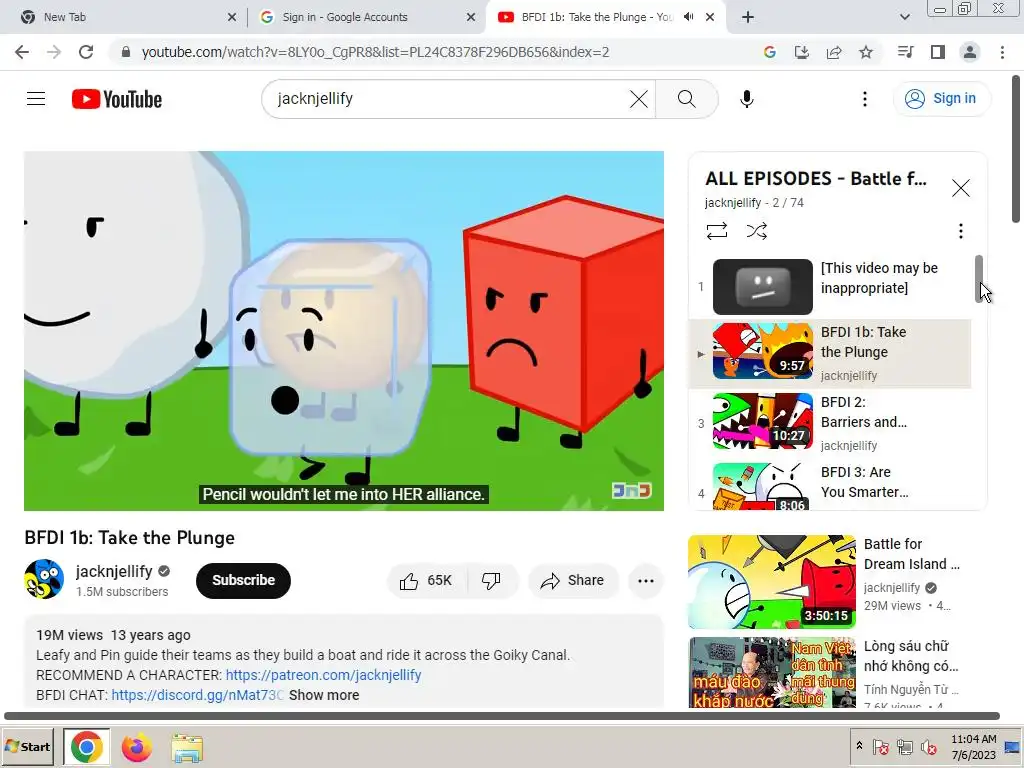Play BFDI 2: Barriers and… from playlist

[830, 423]
